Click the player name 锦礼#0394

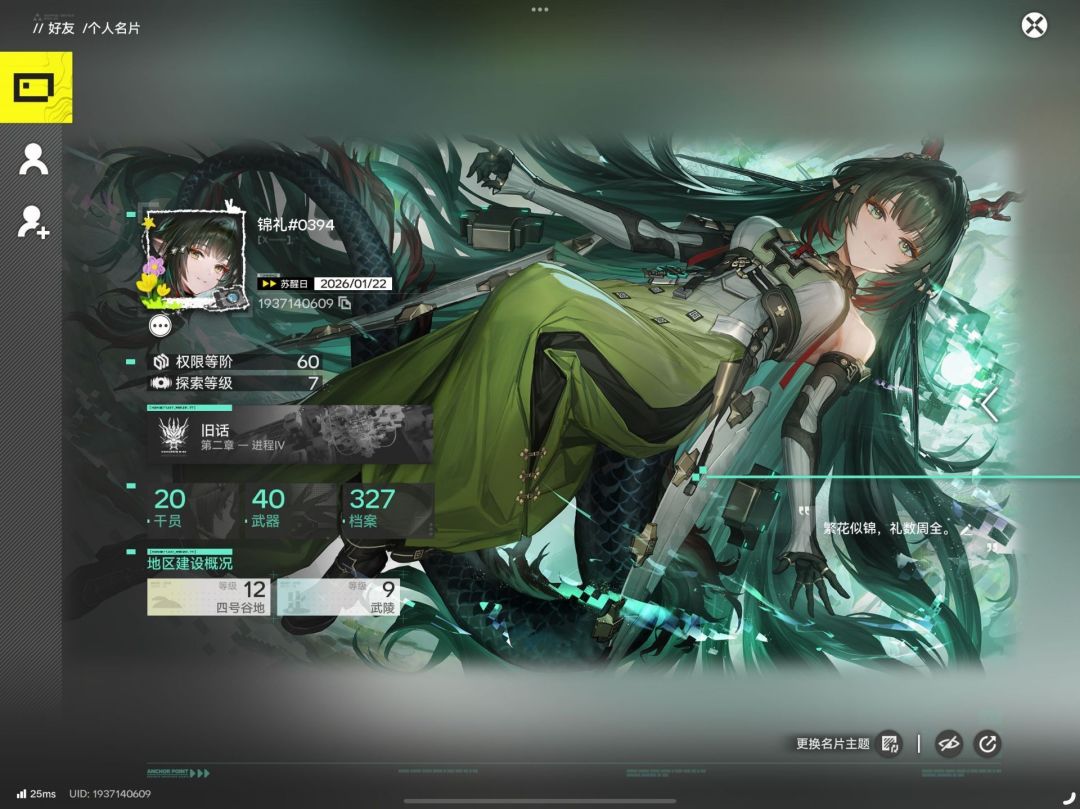click(295, 224)
